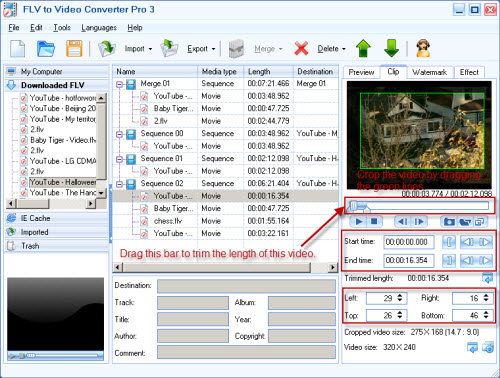Viewport: 500px width, 378px height.
Task: Switch to the Effect tab
Action: point(469,72)
